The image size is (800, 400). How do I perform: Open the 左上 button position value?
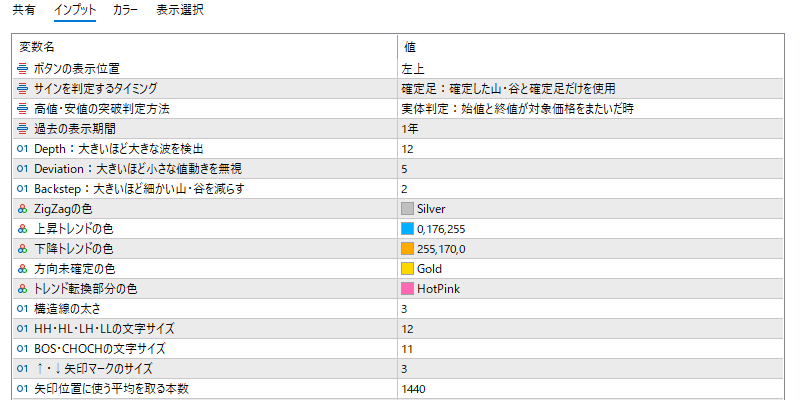(590, 68)
